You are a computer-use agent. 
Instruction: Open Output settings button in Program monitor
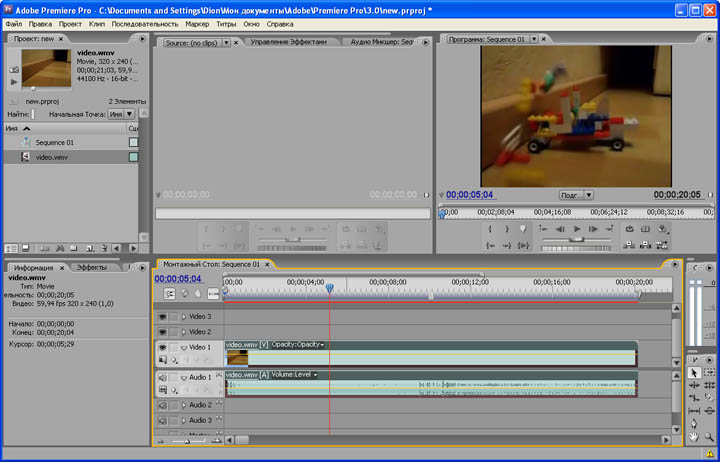pyautogui.click(x=662, y=229)
